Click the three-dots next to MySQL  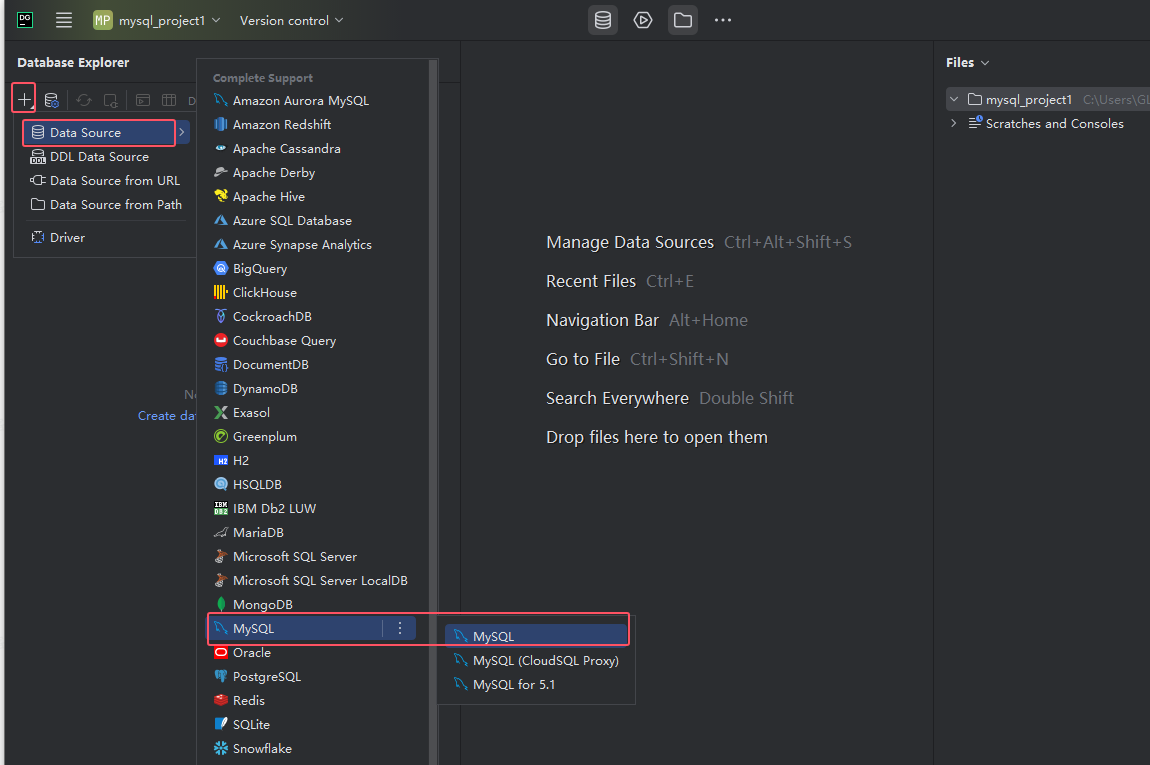tap(400, 629)
